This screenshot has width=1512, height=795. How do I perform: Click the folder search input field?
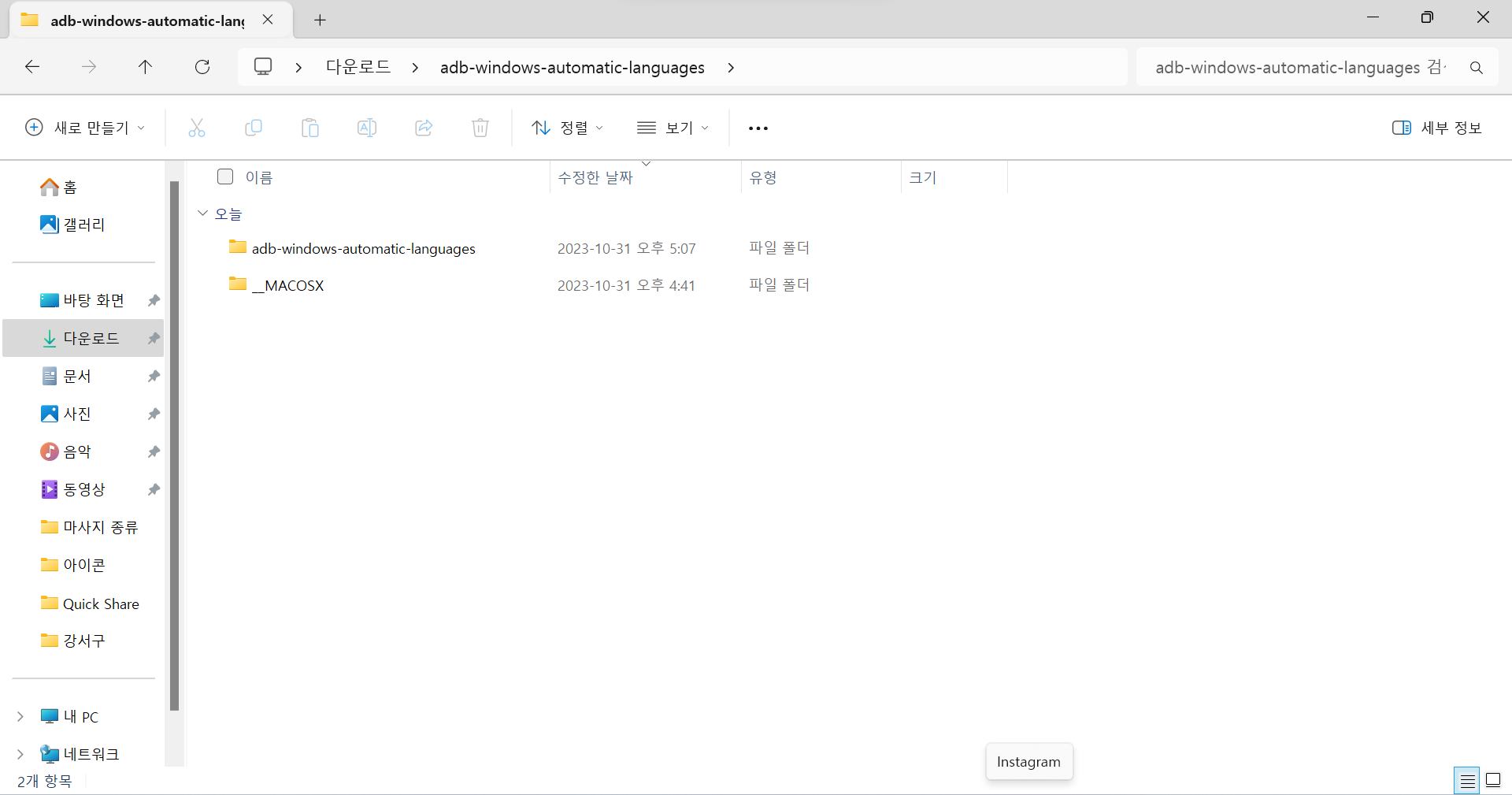[x=1299, y=68]
